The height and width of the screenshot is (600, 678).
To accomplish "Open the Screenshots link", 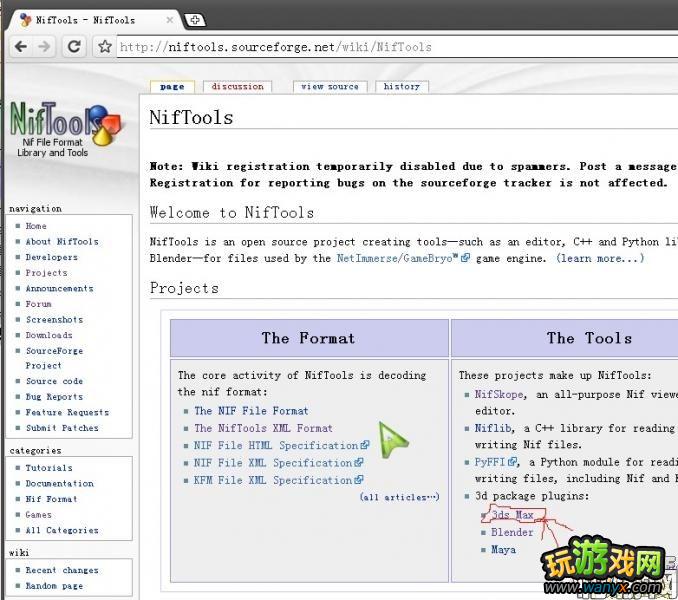I will pyautogui.click(x=54, y=319).
